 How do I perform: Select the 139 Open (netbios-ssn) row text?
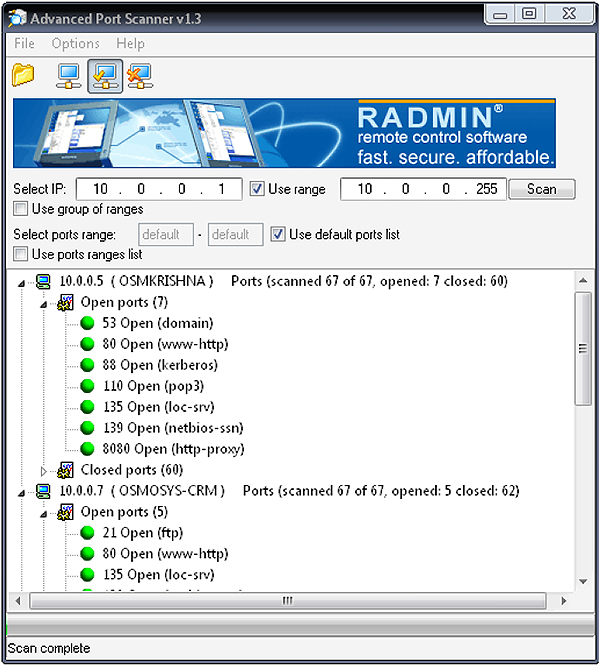coord(173,428)
